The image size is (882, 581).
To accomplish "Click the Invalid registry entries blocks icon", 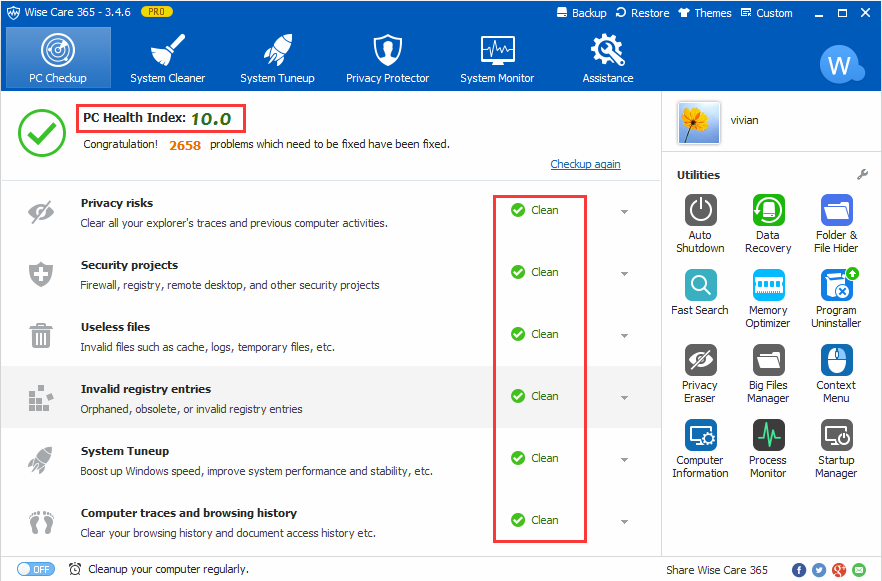I will pyautogui.click(x=41, y=398).
